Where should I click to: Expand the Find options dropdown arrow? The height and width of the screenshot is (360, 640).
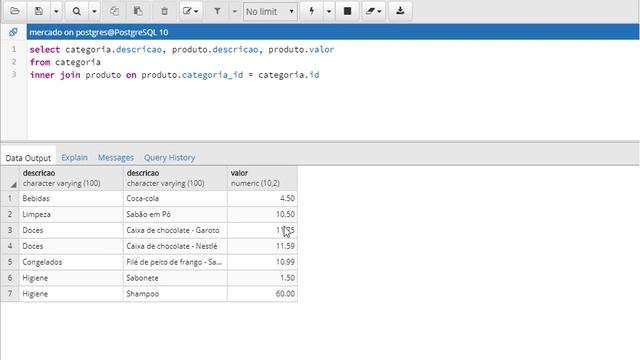[x=94, y=11]
